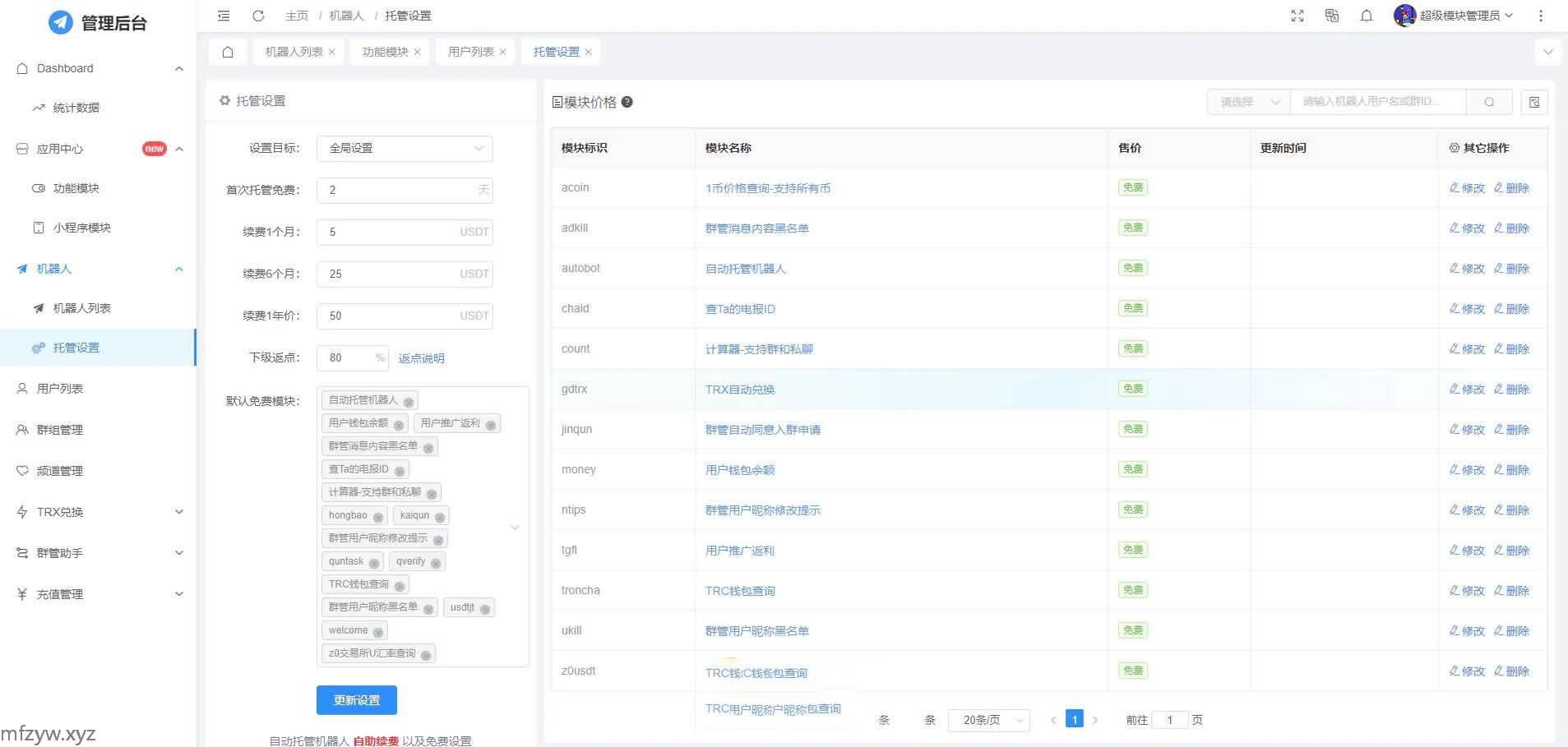Click the home icon tab
Screen dimensions: 1568x747
pyautogui.click(x=228, y=52)
